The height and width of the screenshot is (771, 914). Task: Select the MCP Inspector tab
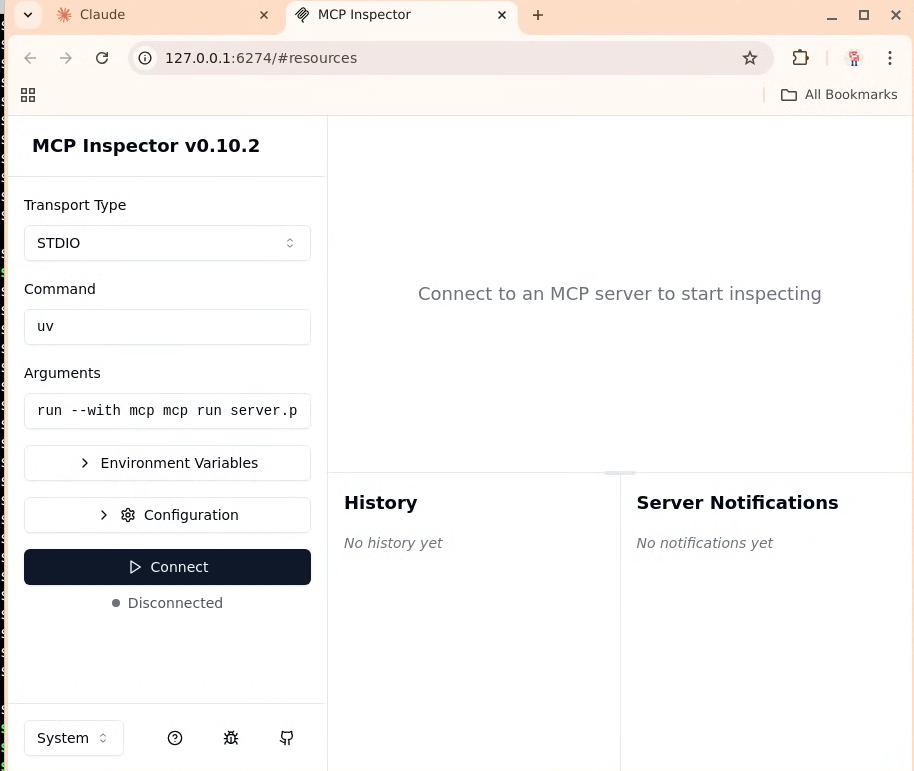tap(401, 15)
